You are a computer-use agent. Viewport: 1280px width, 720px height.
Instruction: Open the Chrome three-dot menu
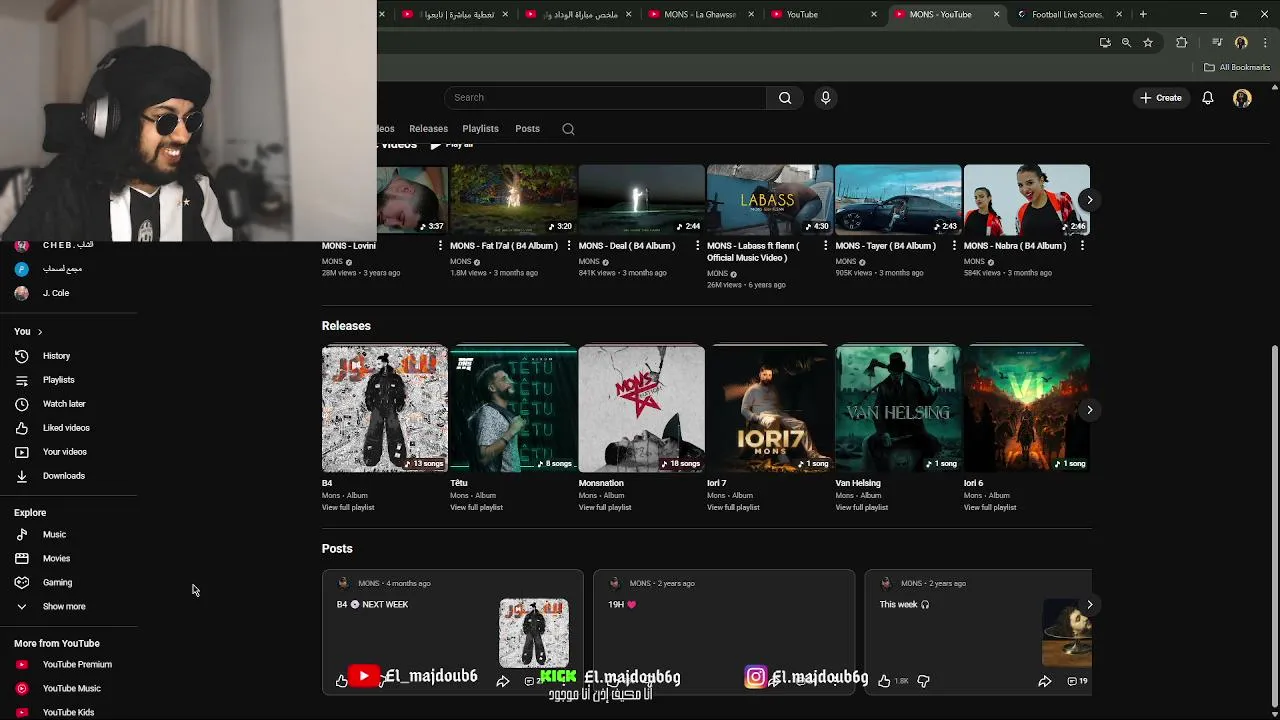coord(1266,43)
